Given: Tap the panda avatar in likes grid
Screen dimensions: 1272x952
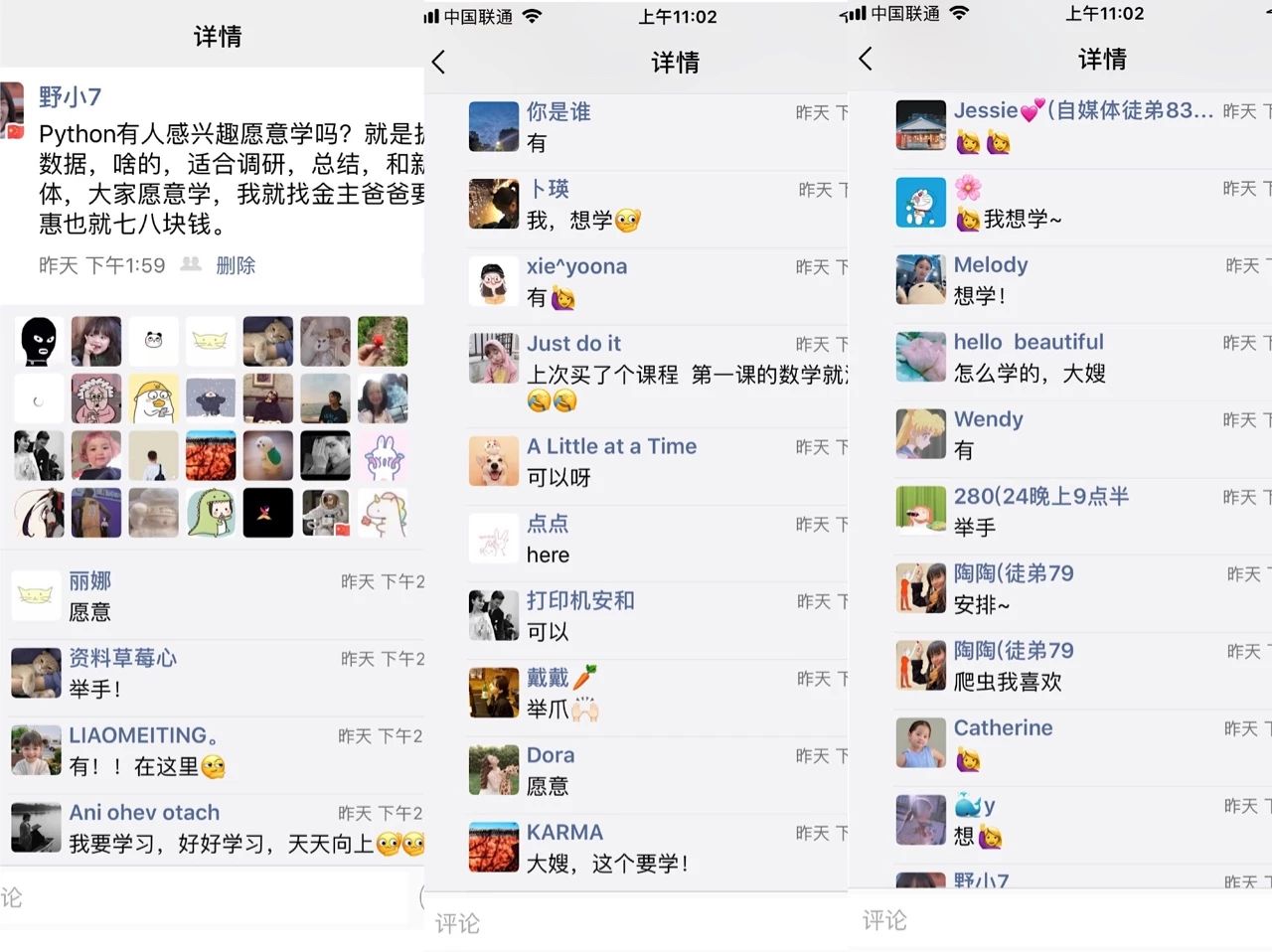Looking at the screenshot, I should [153, 342].
